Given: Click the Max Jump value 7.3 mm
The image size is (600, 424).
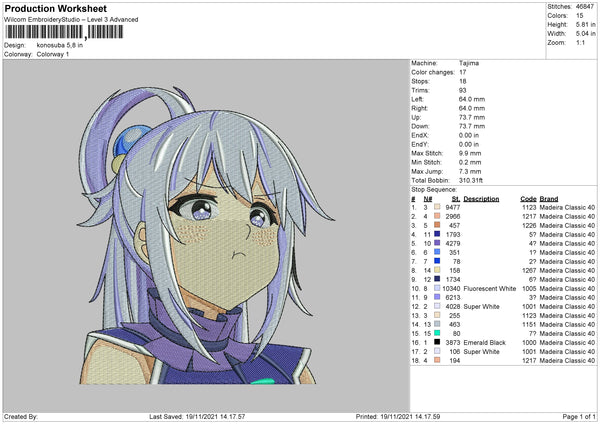Looking at the screenshot, I should 470,171.
